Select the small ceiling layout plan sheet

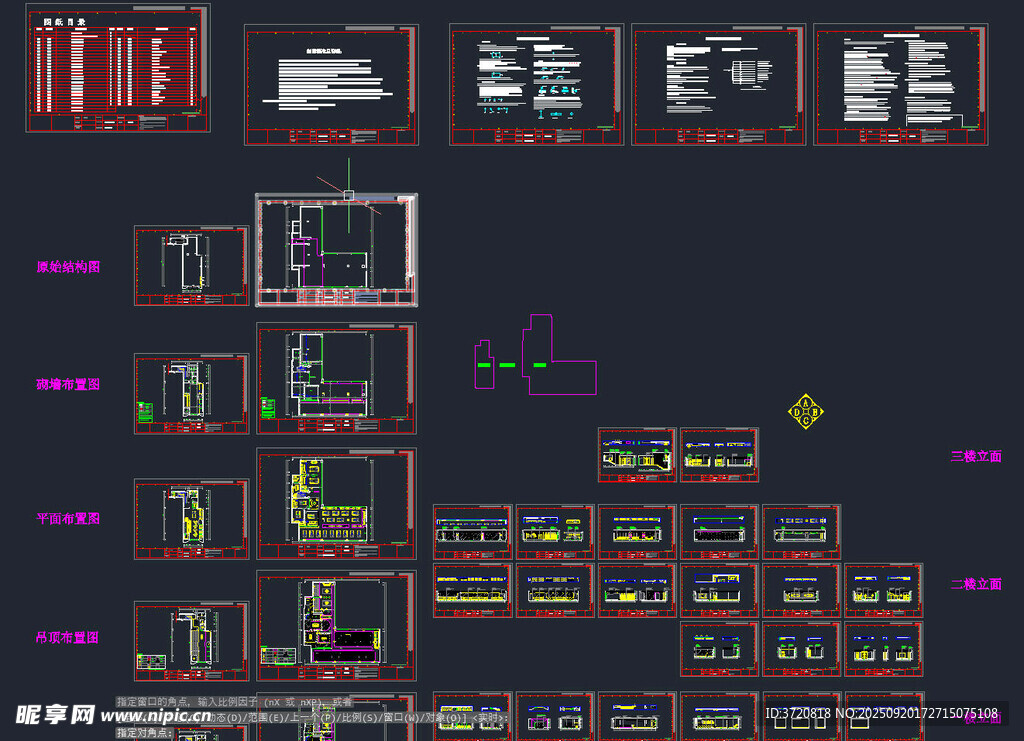(x=191, y=642)
